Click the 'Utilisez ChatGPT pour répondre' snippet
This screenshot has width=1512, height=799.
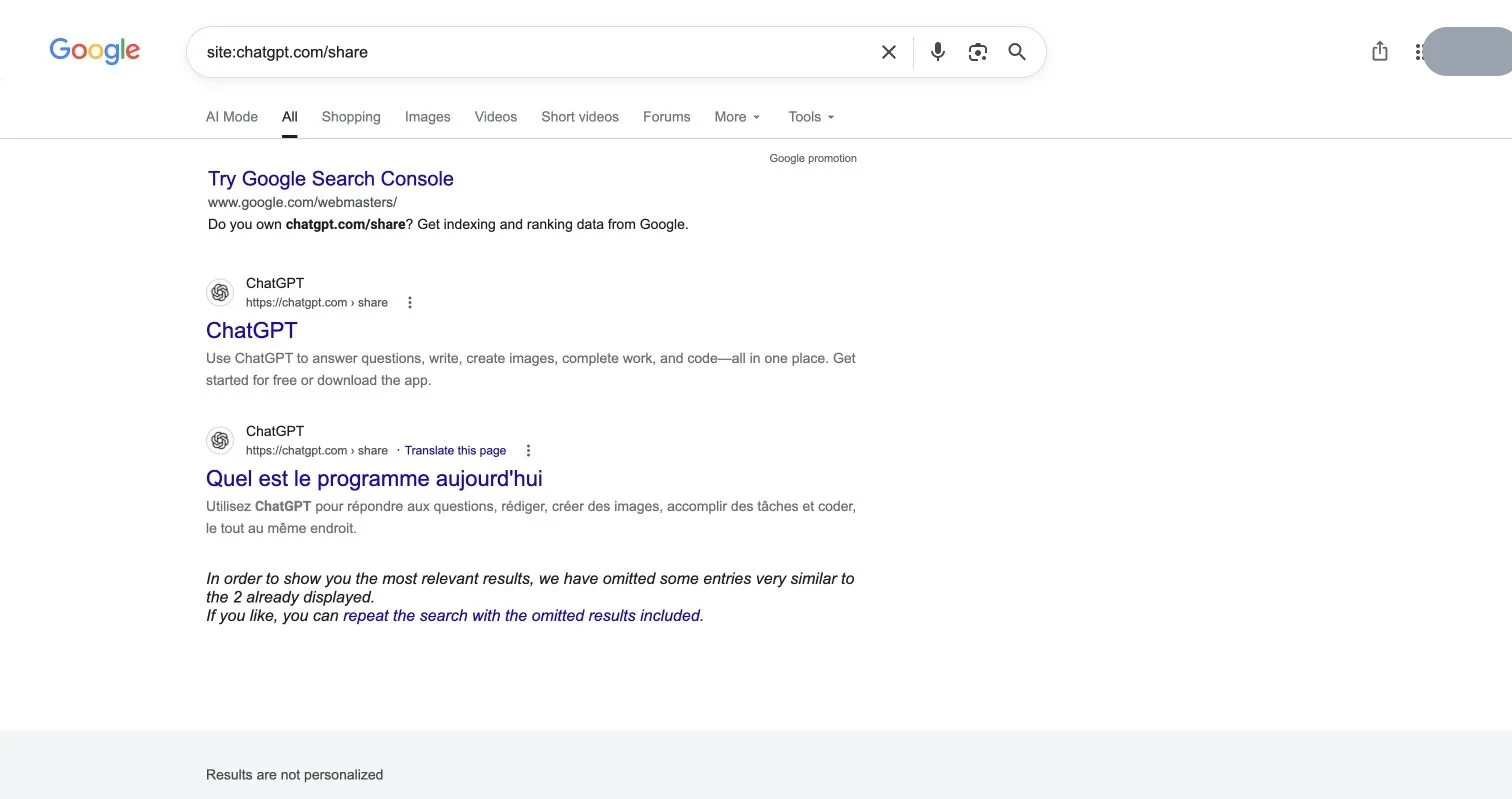coord(531,517)
